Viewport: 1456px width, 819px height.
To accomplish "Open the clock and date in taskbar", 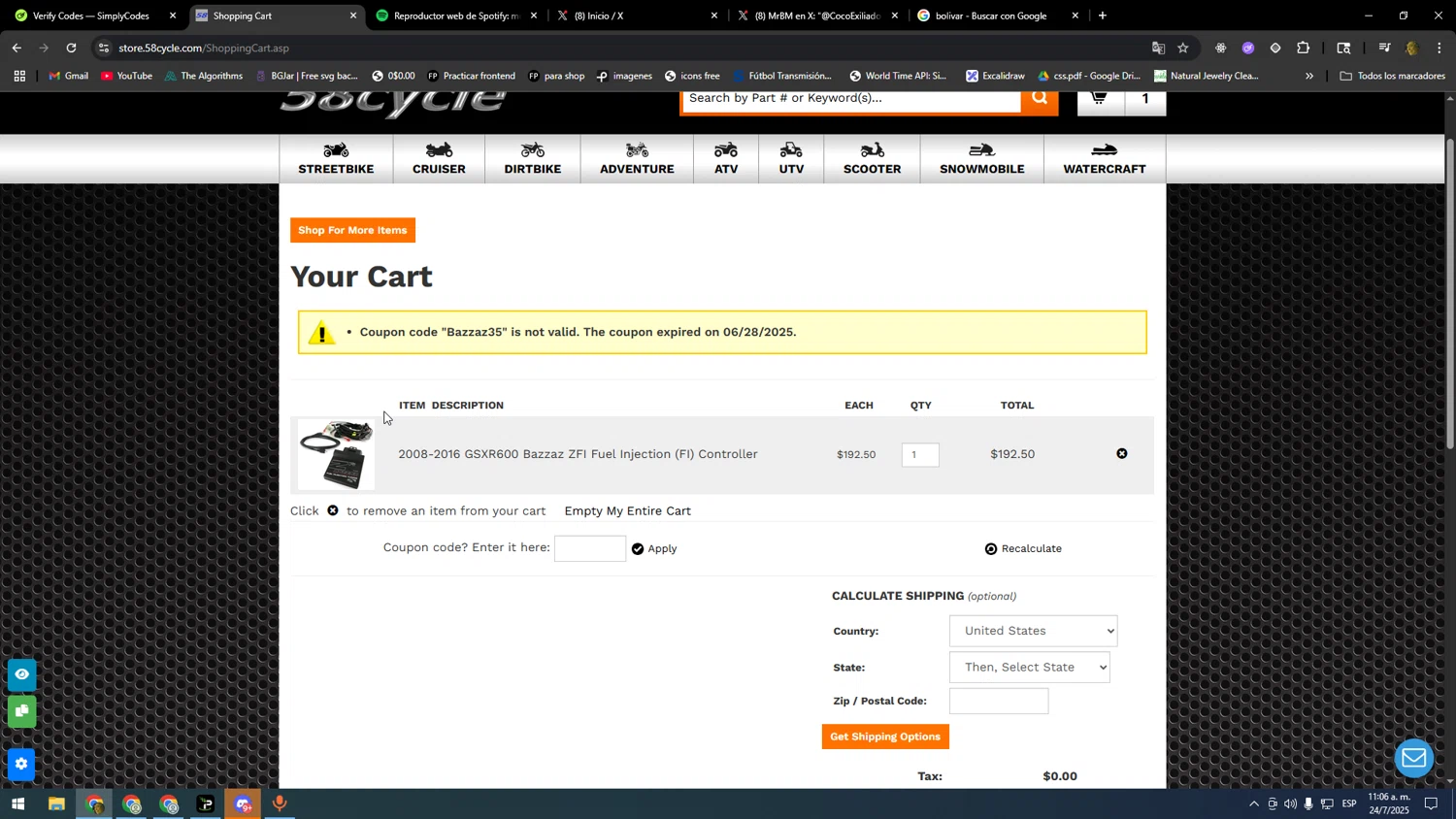I will [x=1389, y=804].
